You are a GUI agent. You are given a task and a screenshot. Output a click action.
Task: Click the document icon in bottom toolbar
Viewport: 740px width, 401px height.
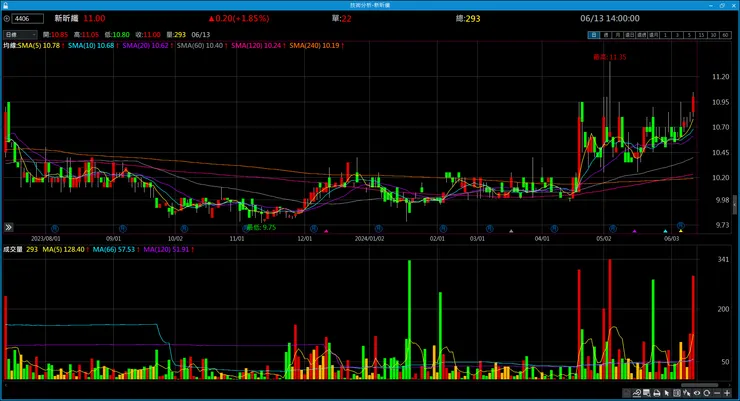click(x=627, y=393)
